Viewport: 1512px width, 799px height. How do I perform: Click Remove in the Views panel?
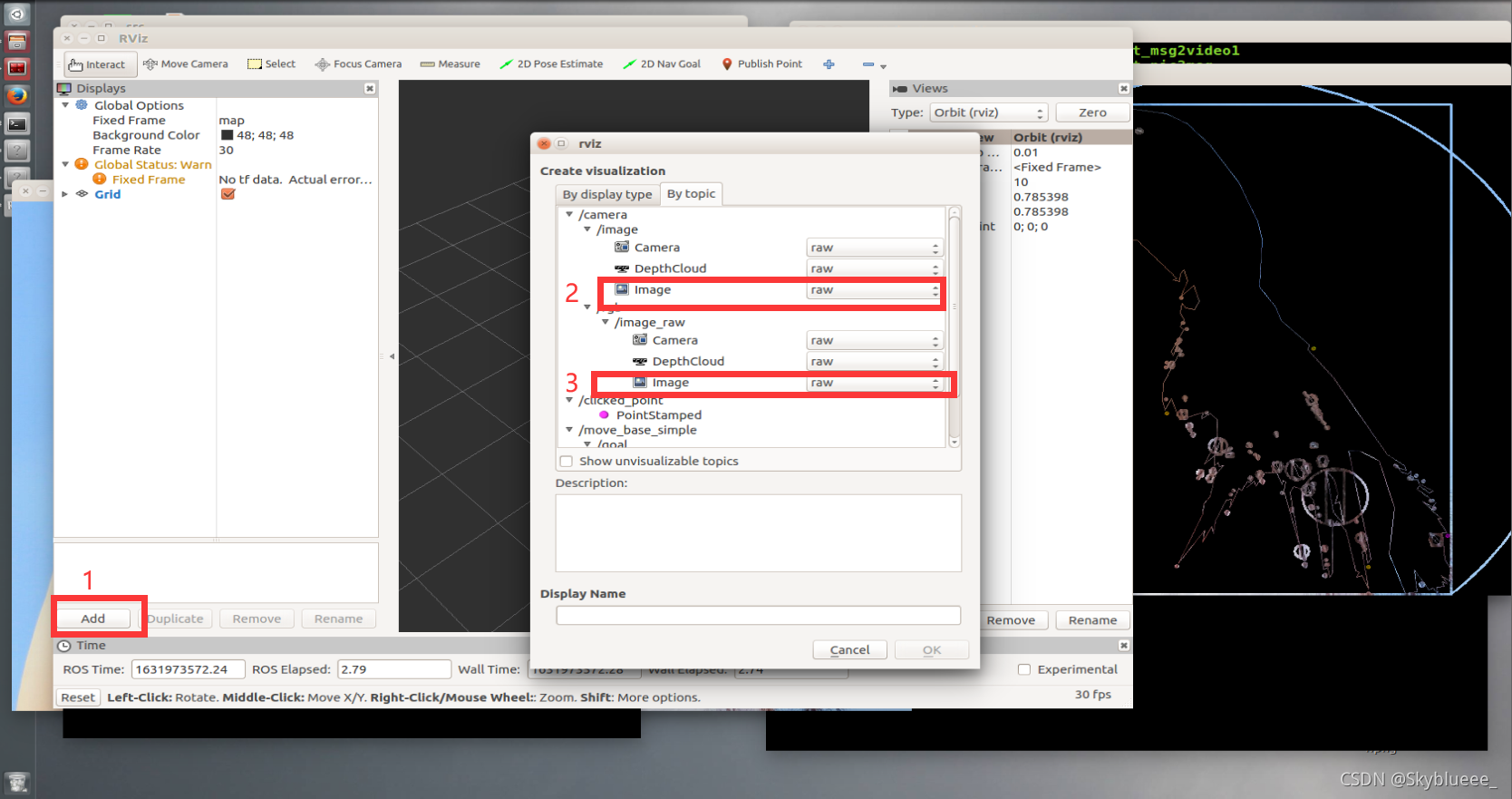1011,620
